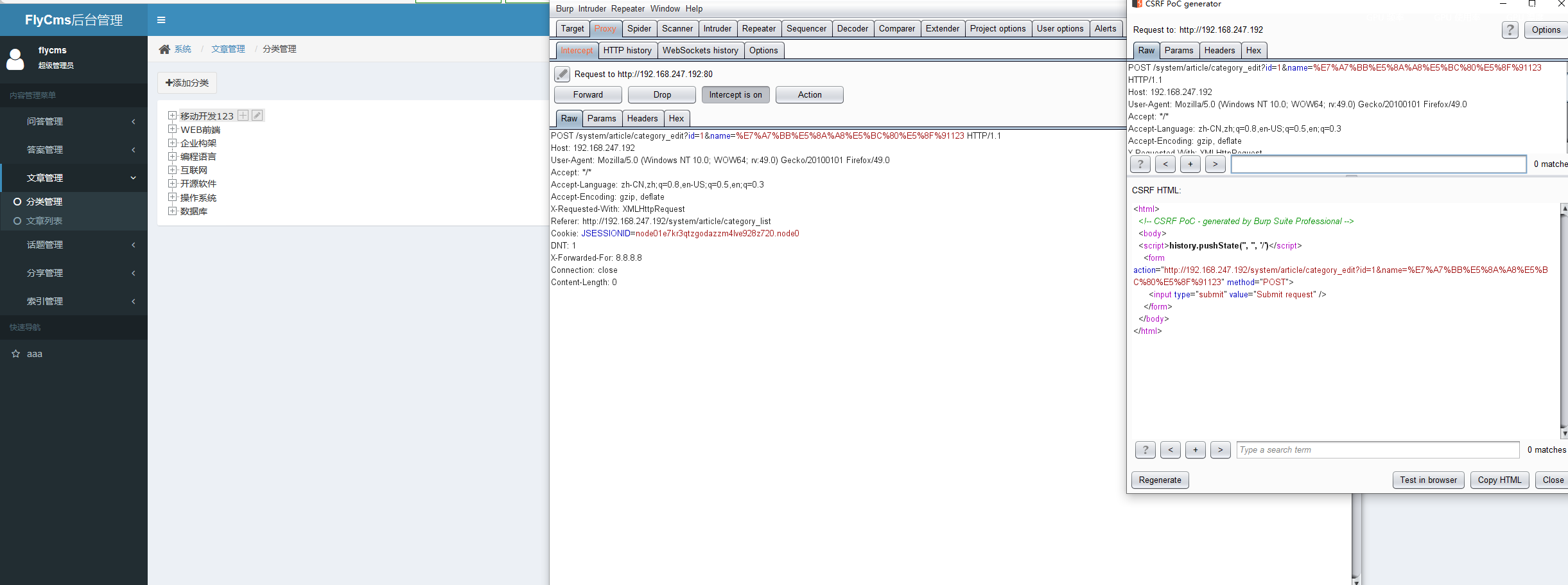Open the Burp menu in the menu bar
This screenshot has width=1568, height=585.
coord(564,8)
